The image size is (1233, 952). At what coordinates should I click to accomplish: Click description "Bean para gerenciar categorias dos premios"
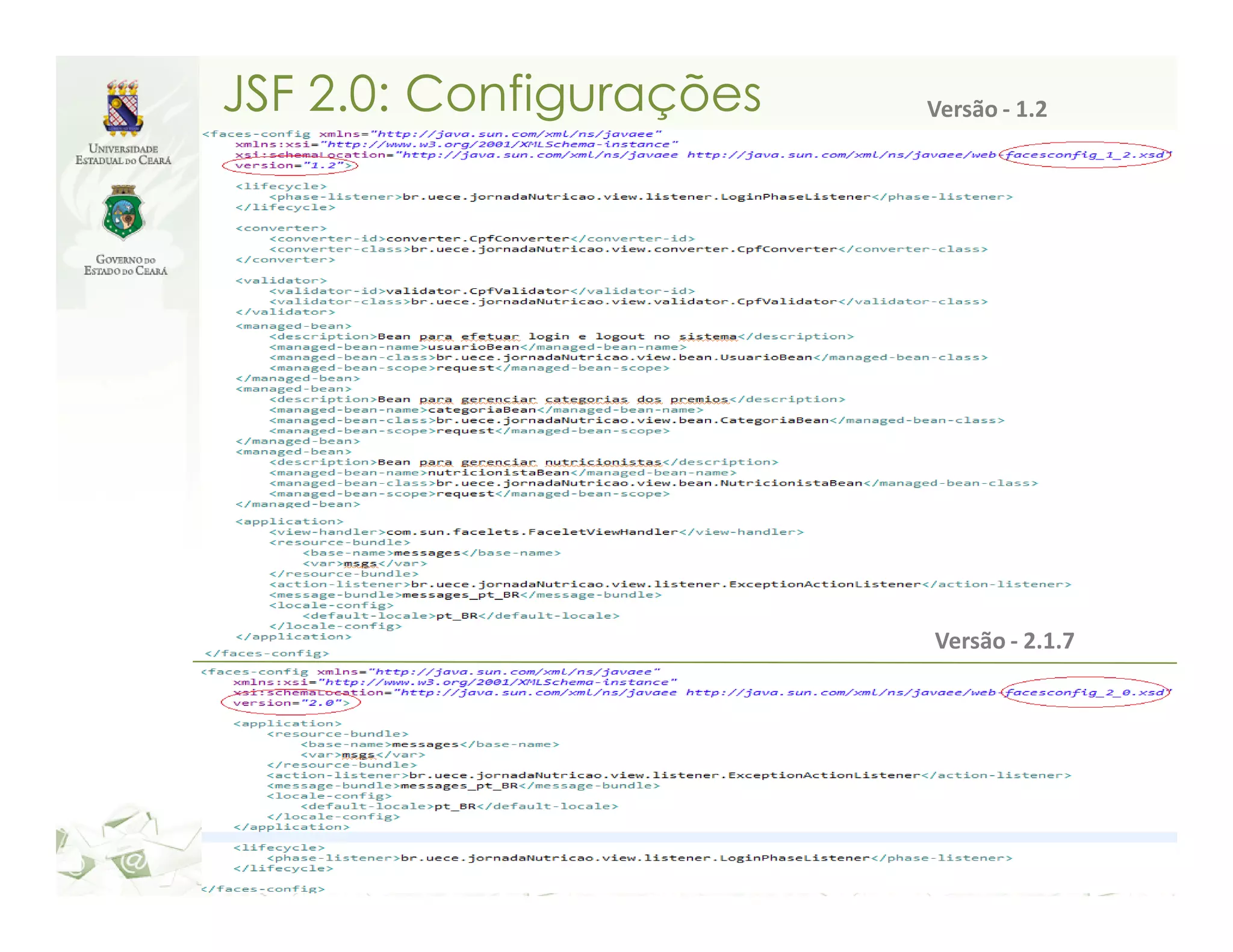coord(557,400)
